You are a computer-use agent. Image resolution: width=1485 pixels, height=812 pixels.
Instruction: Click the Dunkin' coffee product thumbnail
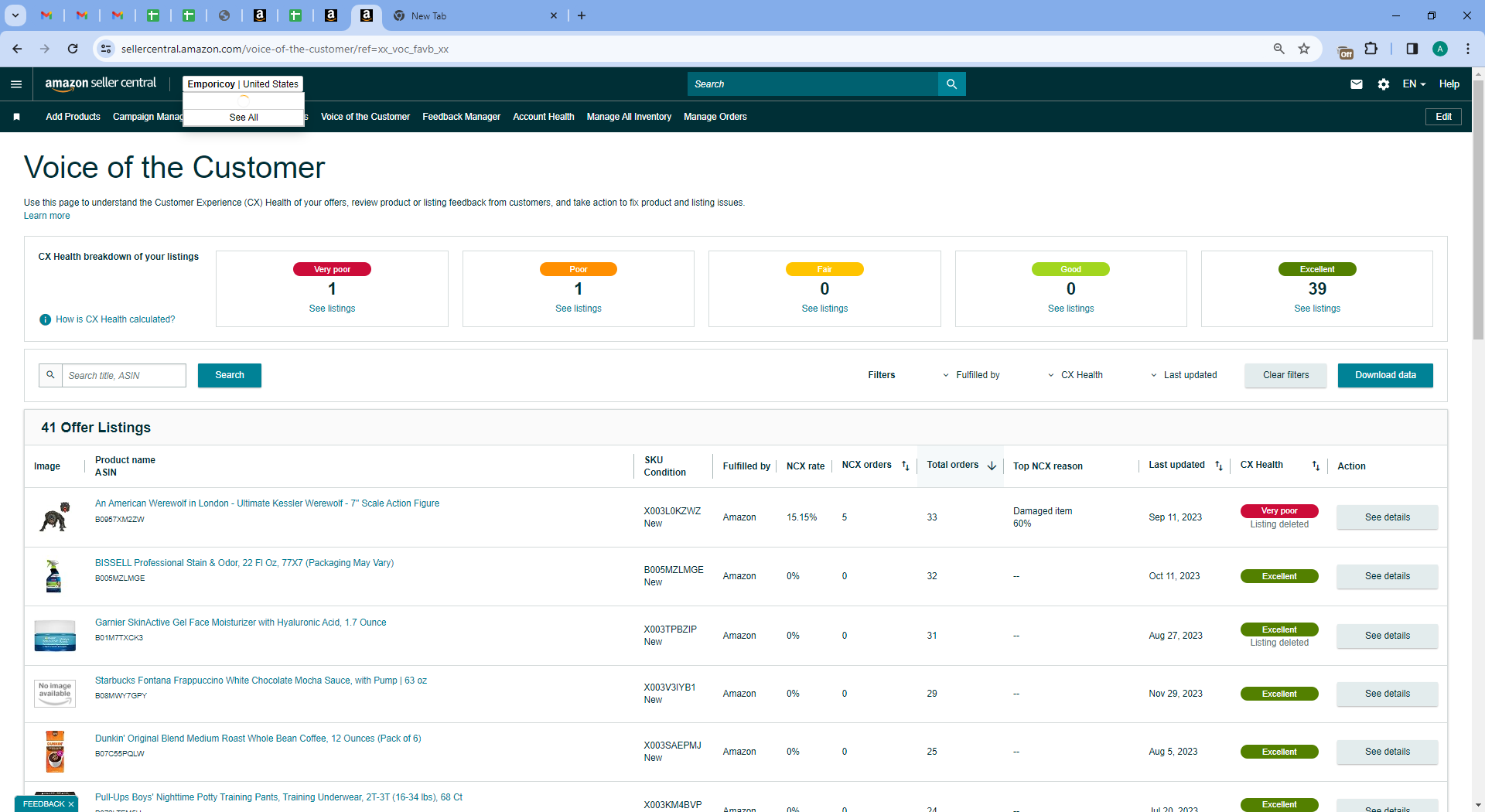(55, 752)
